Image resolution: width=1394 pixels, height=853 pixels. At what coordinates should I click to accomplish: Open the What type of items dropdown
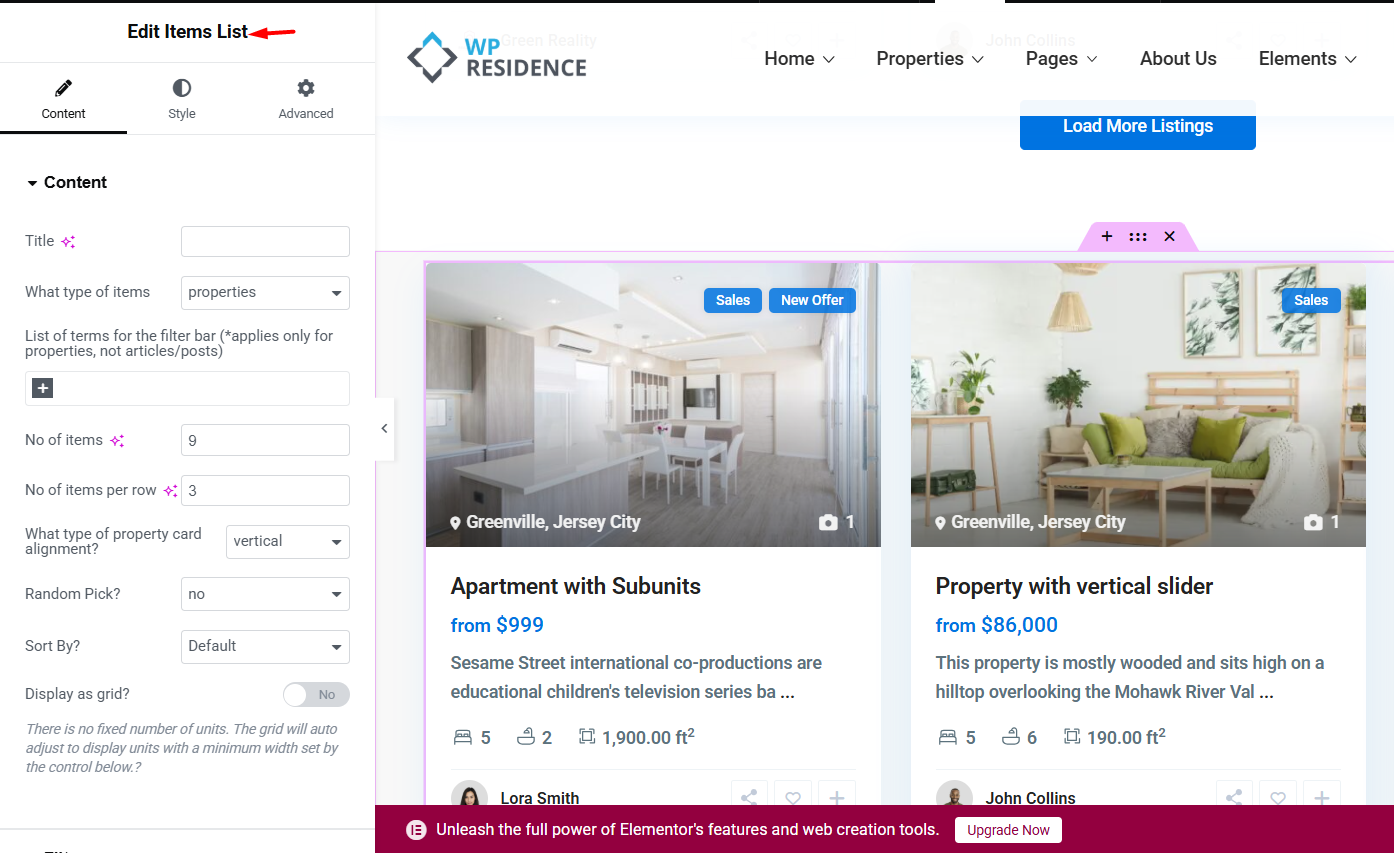click(265, 293)
